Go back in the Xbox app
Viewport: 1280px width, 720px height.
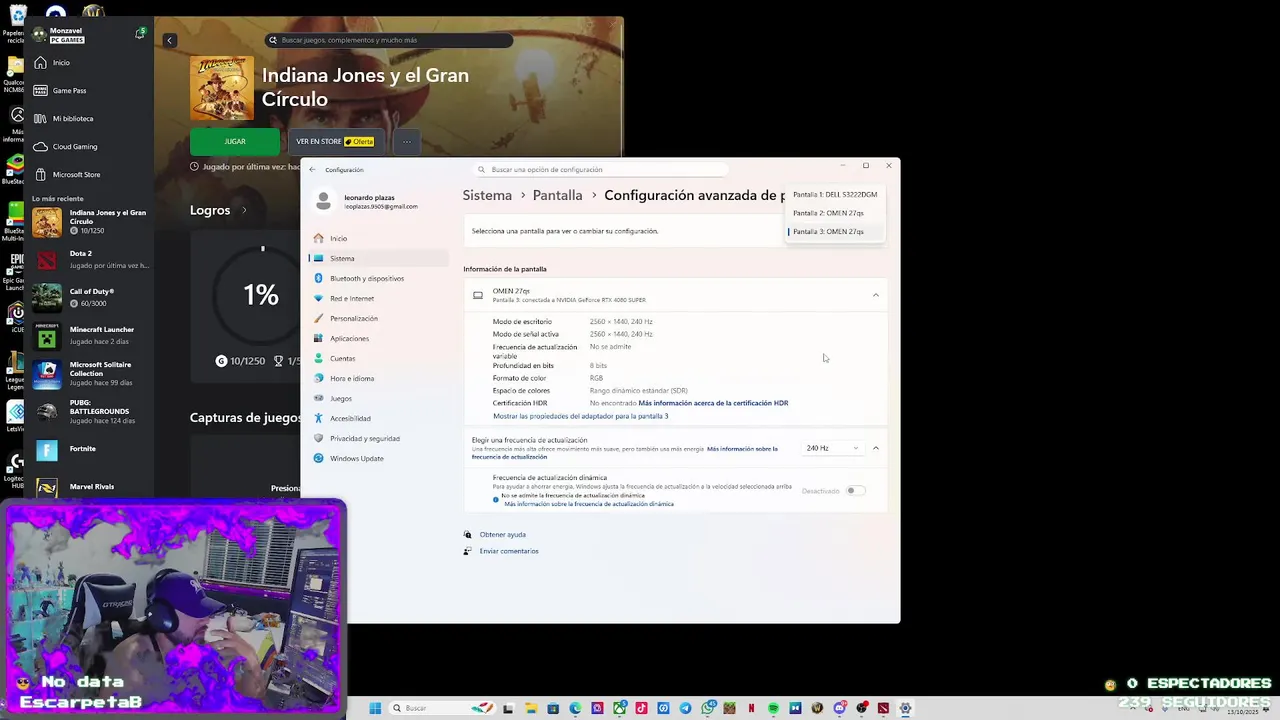click(x=169, y=40)
